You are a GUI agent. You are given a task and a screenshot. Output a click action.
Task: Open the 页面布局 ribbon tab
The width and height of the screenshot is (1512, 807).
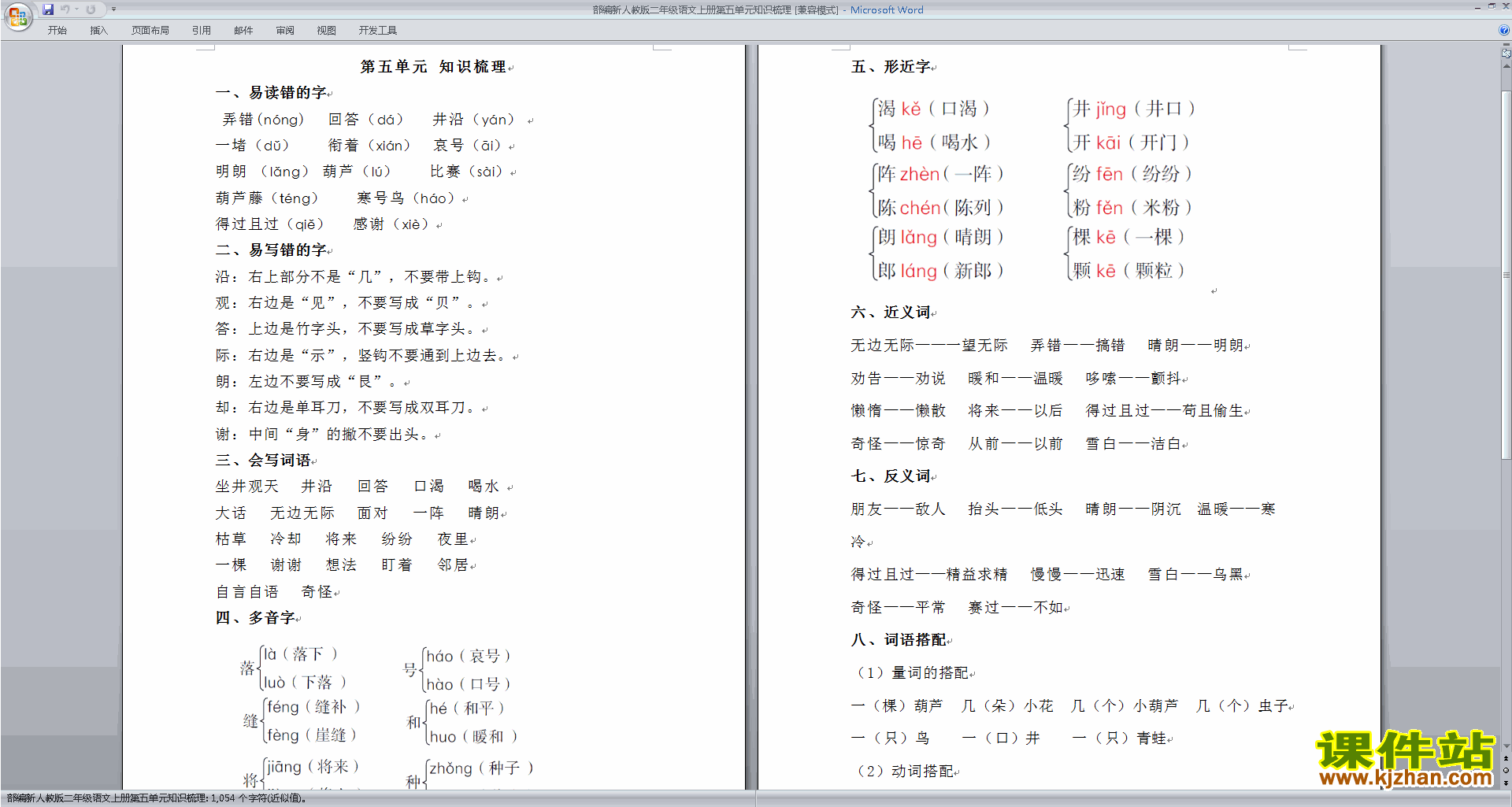pos(150,31)
